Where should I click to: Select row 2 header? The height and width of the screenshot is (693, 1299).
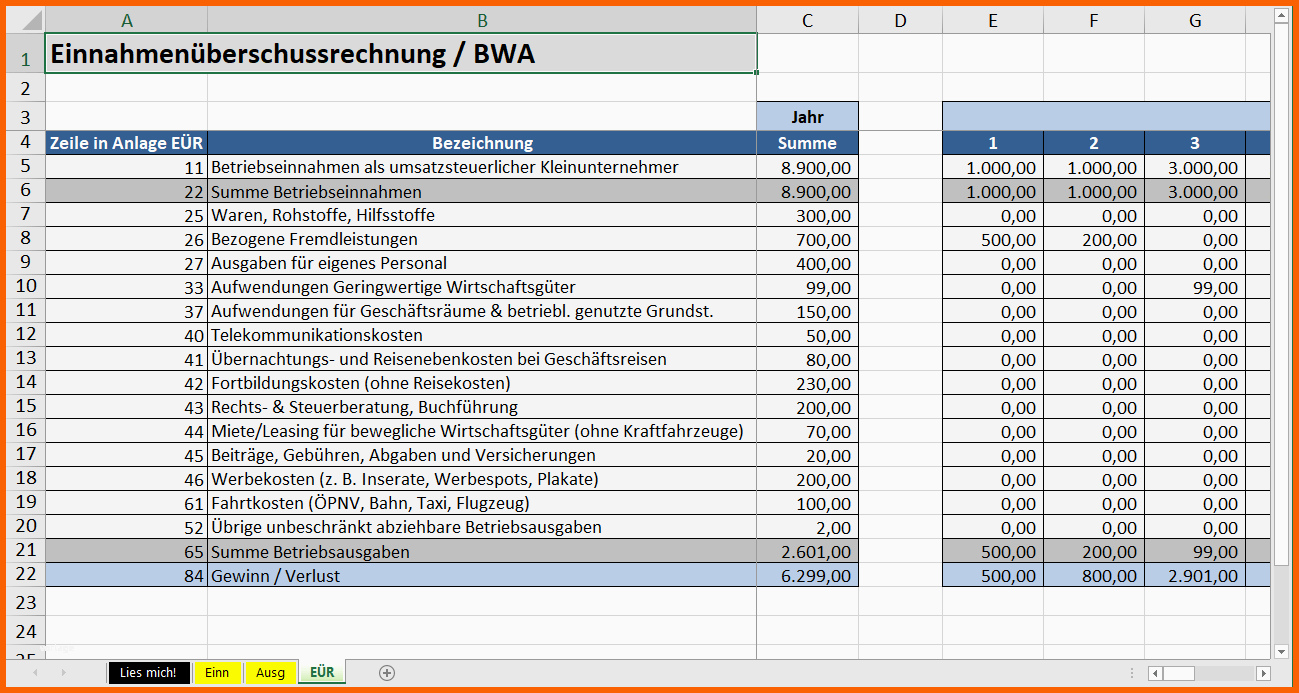pyautogui.click(x=25, y=88)
